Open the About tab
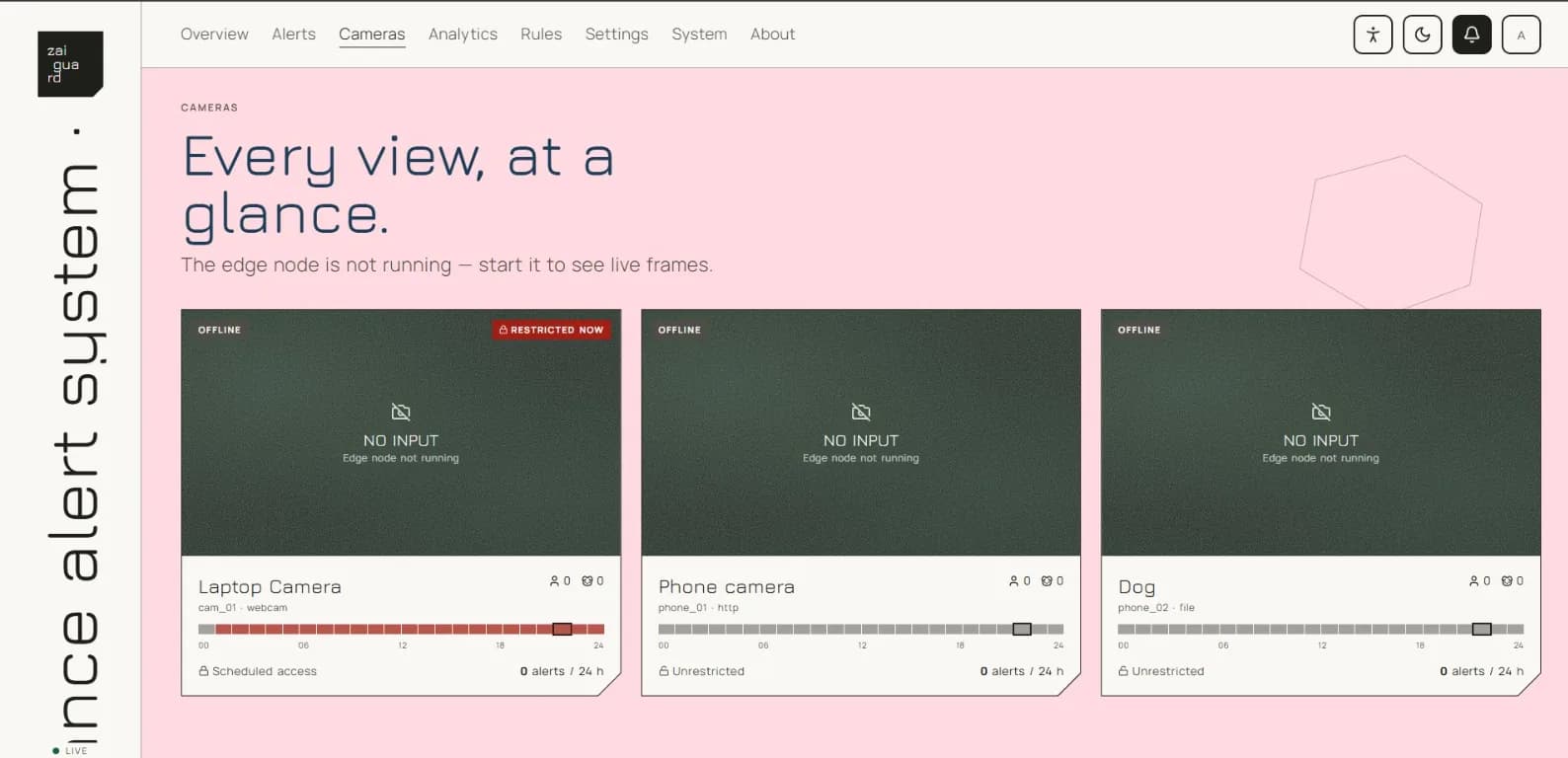This screenshot has width=1568, height=758. pyautogui.click(x=772, y=35)
